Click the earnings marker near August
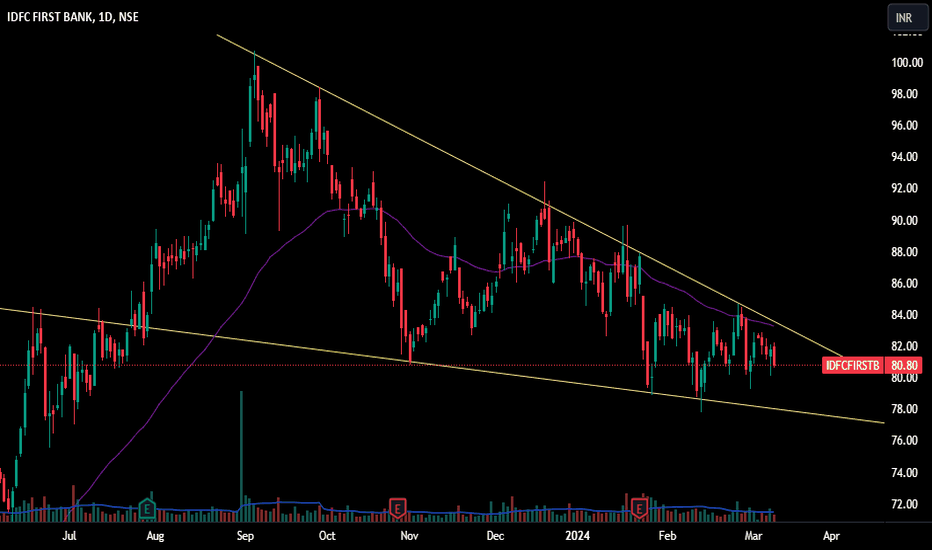This screenshot has height=550, width=932. click(x=147, y=508)
